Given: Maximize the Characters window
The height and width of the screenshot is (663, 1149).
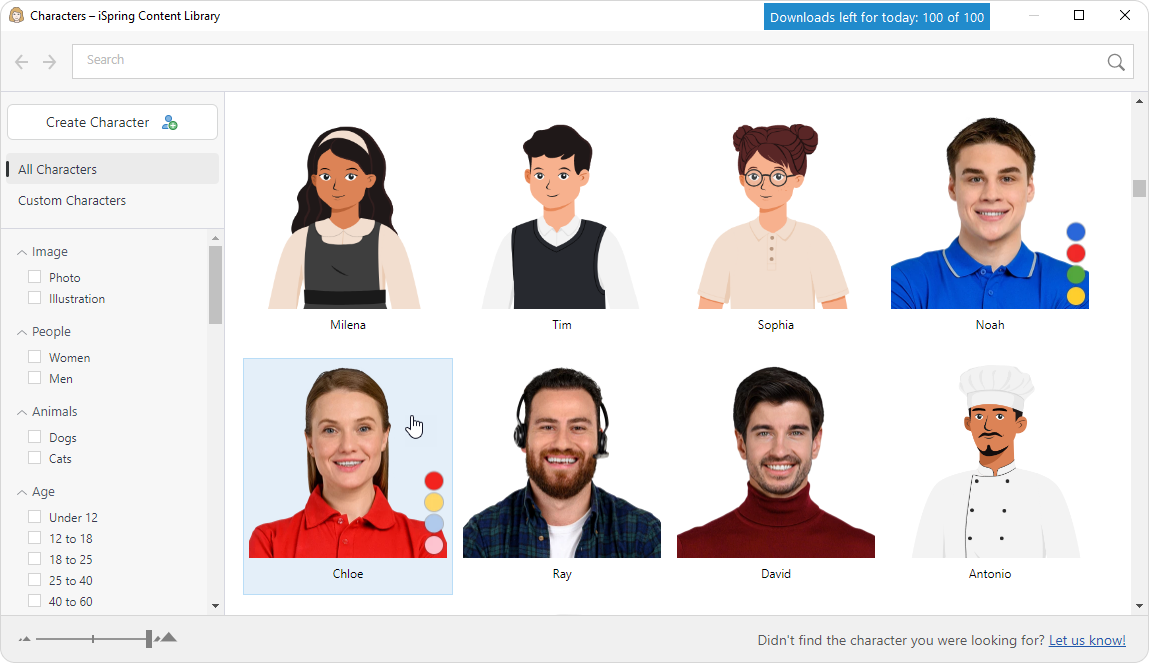Looking at the screenshot, I should coord(1079,16).
